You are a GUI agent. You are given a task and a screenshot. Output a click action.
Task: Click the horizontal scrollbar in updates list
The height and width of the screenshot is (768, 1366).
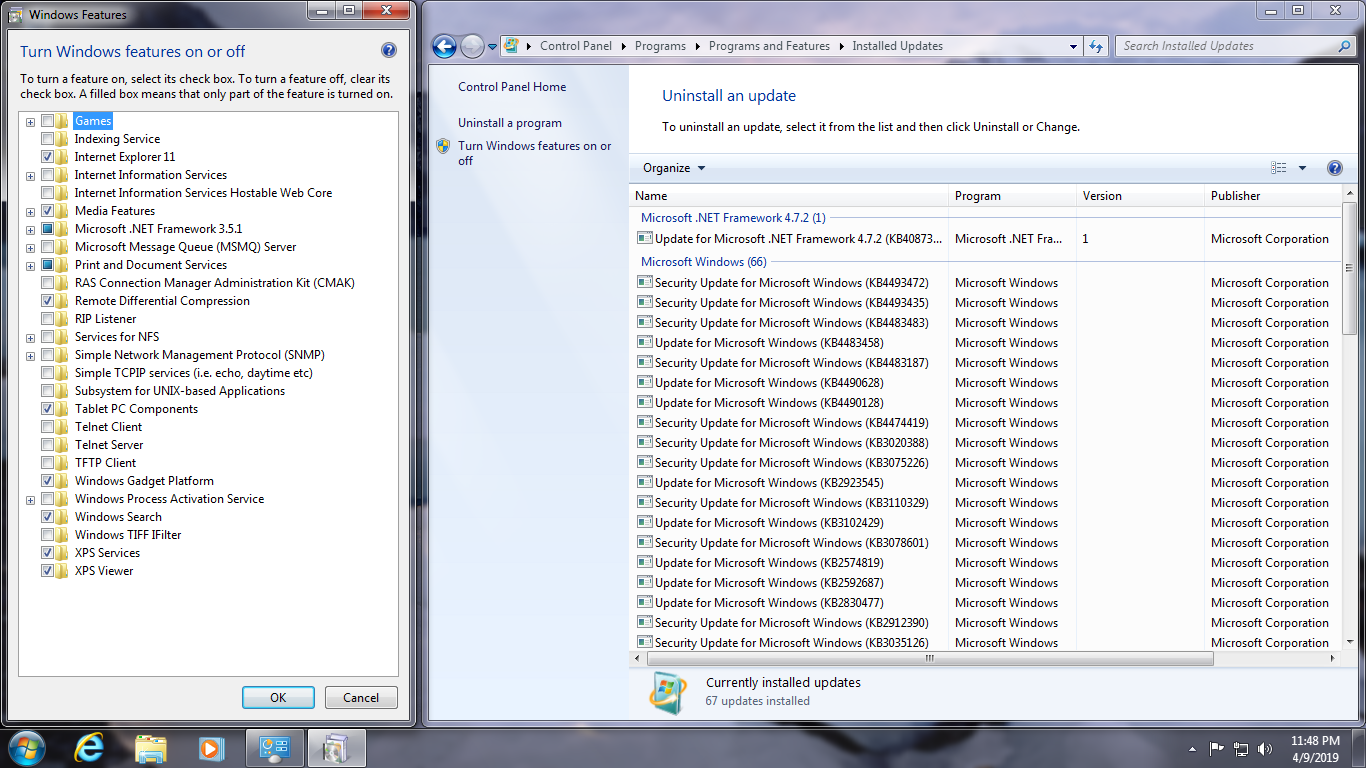coord(930,659)
